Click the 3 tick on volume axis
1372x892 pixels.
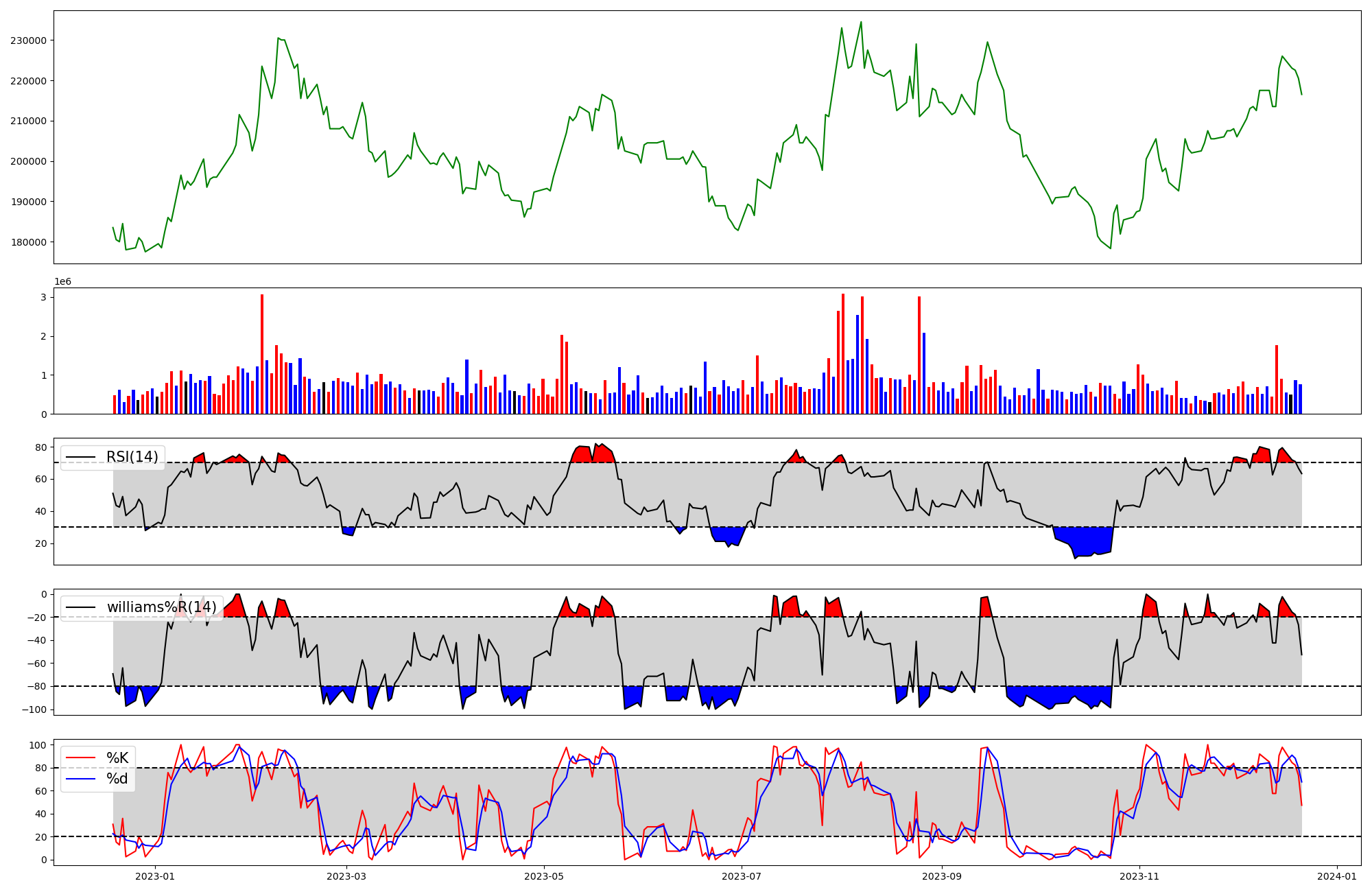click(43, 297)
